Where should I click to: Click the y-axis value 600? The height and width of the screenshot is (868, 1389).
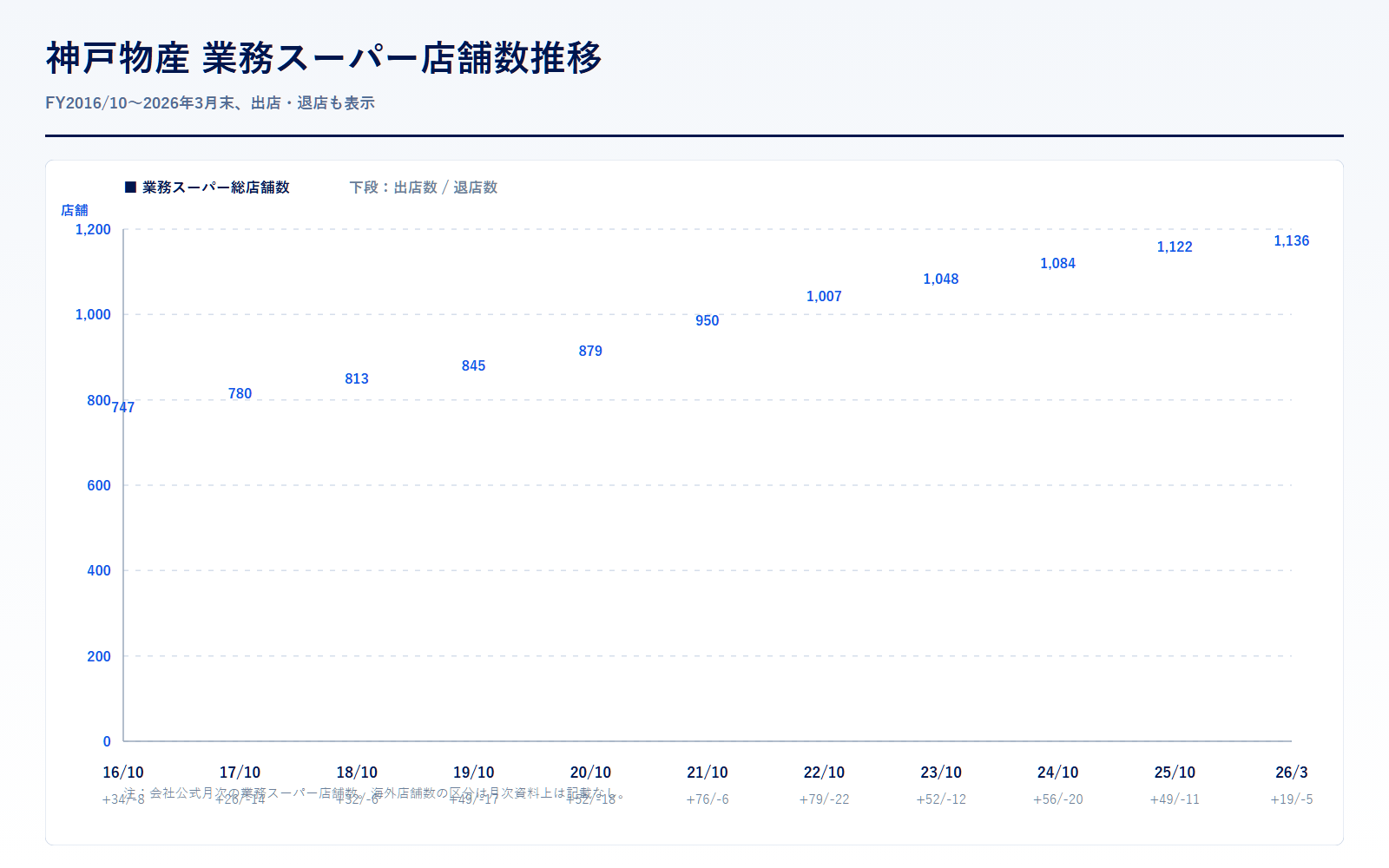click(99, 486)
